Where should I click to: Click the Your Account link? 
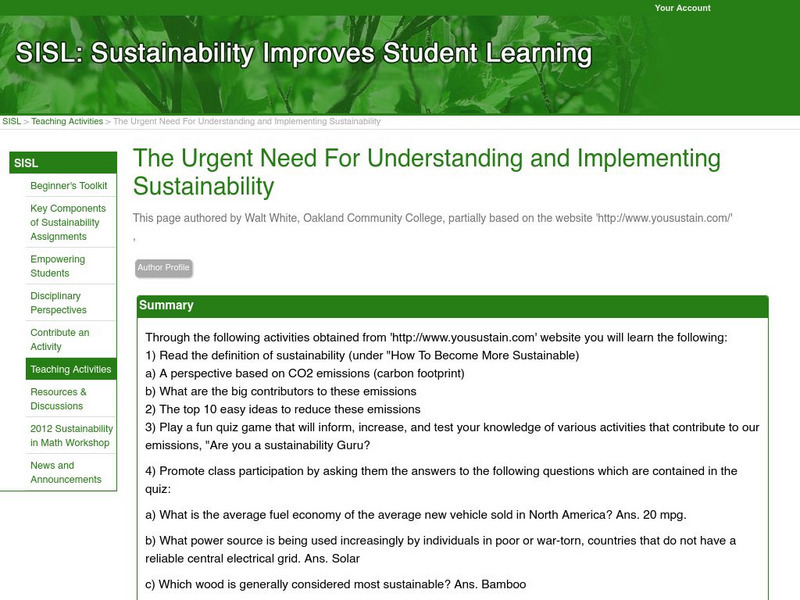click(682, 8)
